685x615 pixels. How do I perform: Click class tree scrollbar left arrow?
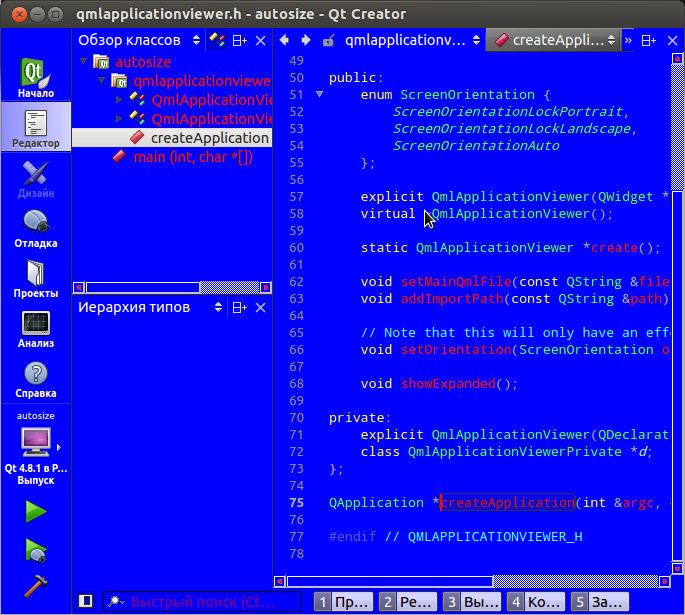(x=79, y=287)
